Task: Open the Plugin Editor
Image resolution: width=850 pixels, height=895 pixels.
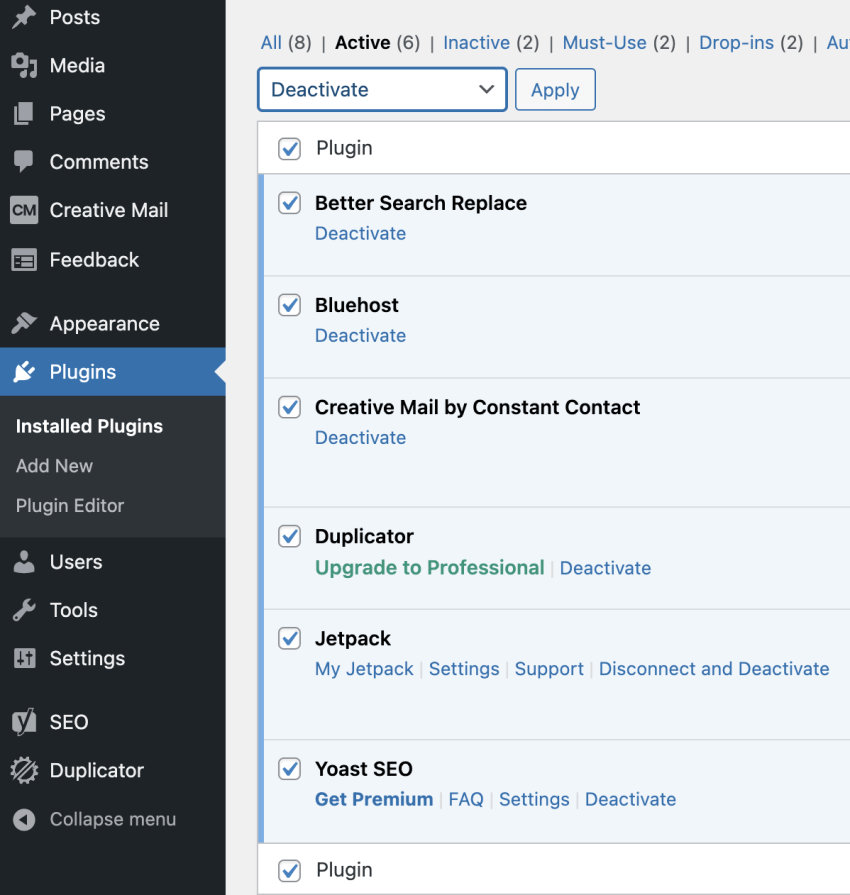Action: 69,505
